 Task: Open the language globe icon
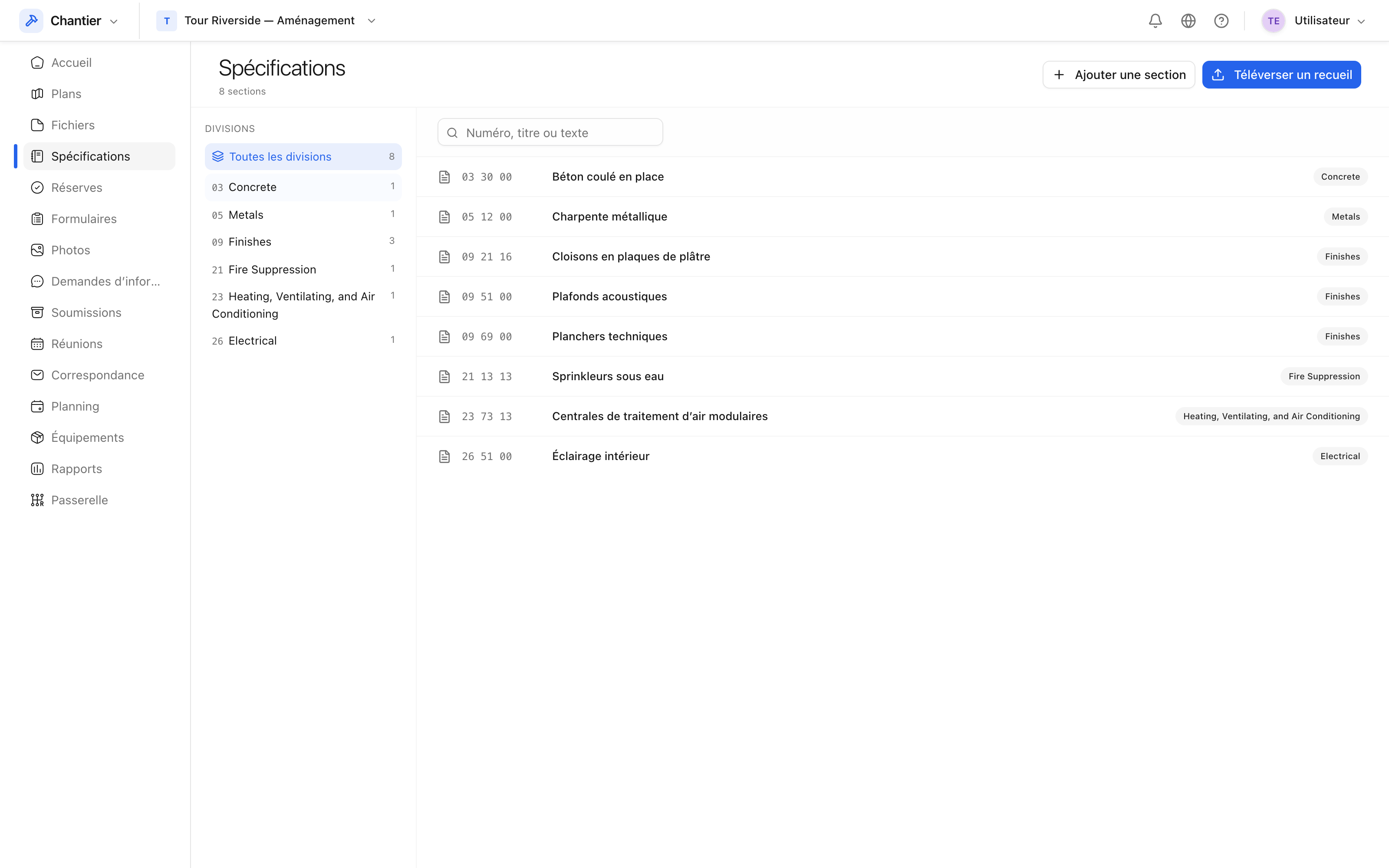tap(1188, 21)
